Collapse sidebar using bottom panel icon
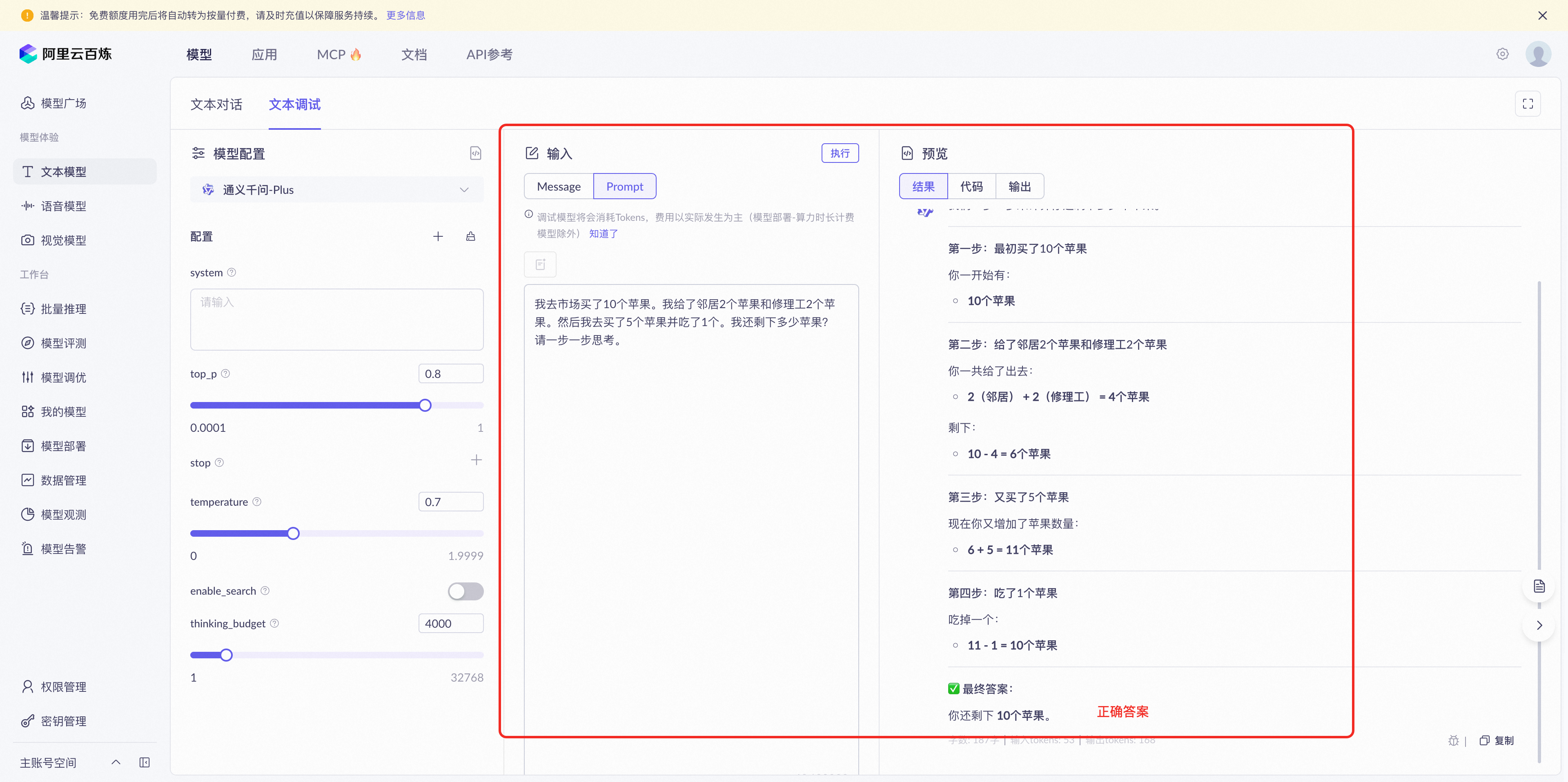 coord(144,762)
